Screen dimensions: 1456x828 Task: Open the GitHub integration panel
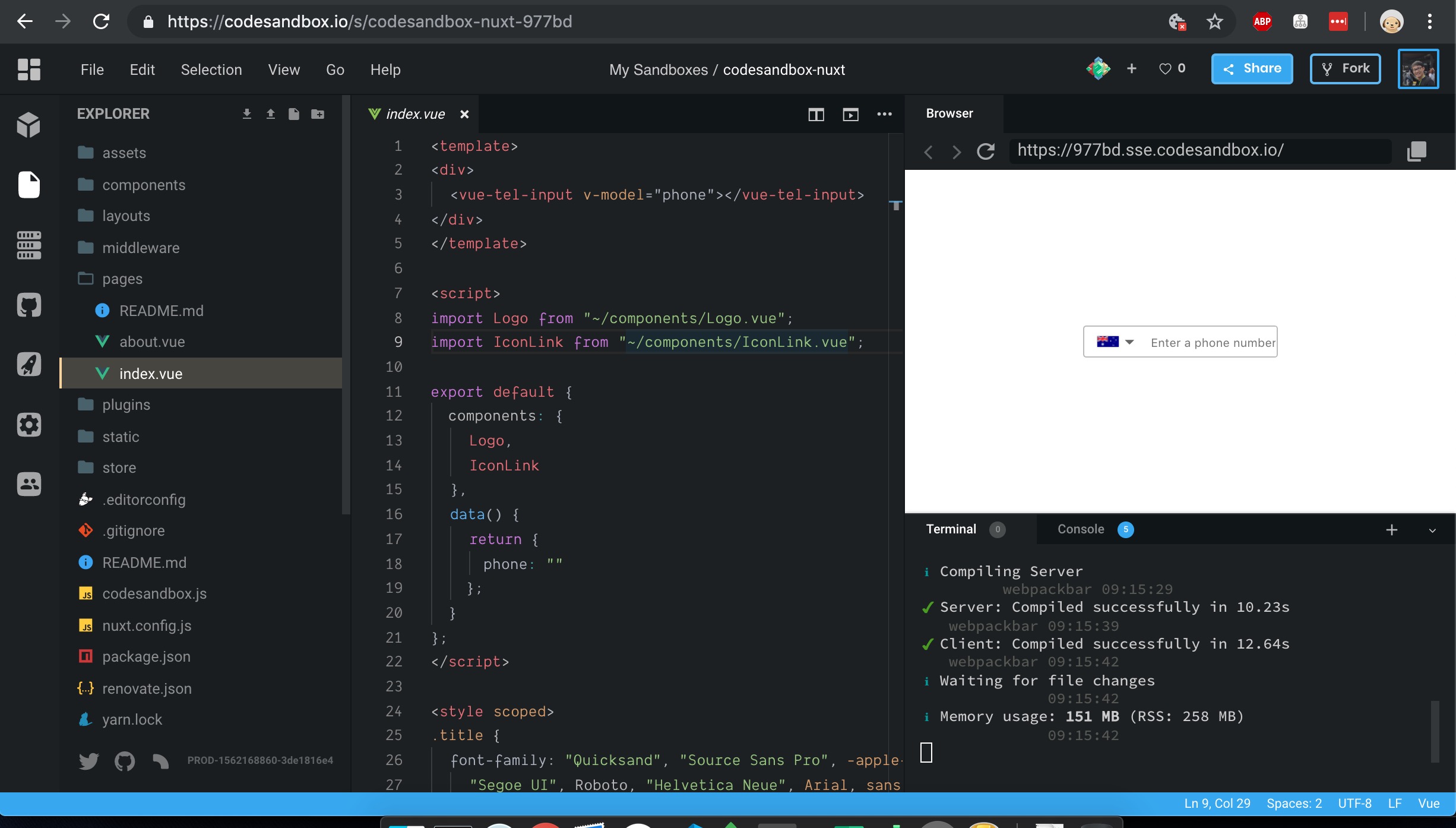pyautogui.click(x=29, y=305)
